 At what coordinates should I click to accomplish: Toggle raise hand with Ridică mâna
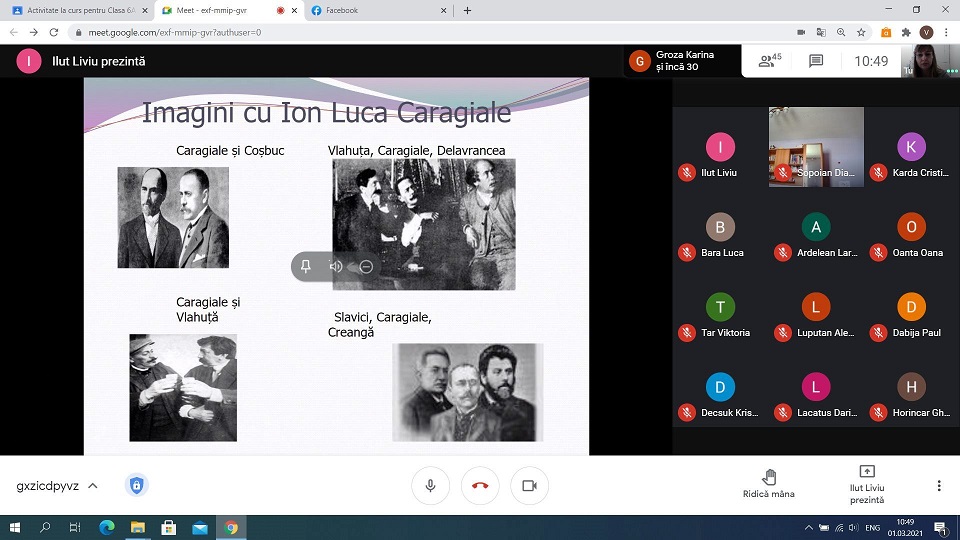pos(768,484)
